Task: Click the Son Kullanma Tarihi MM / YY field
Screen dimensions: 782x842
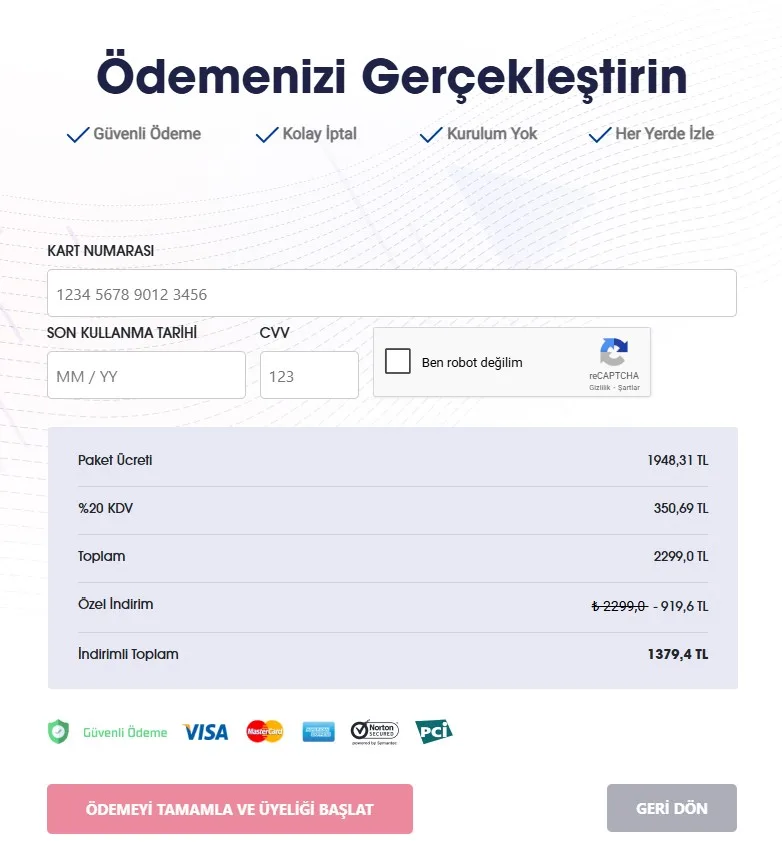Action: coord(146,376)
